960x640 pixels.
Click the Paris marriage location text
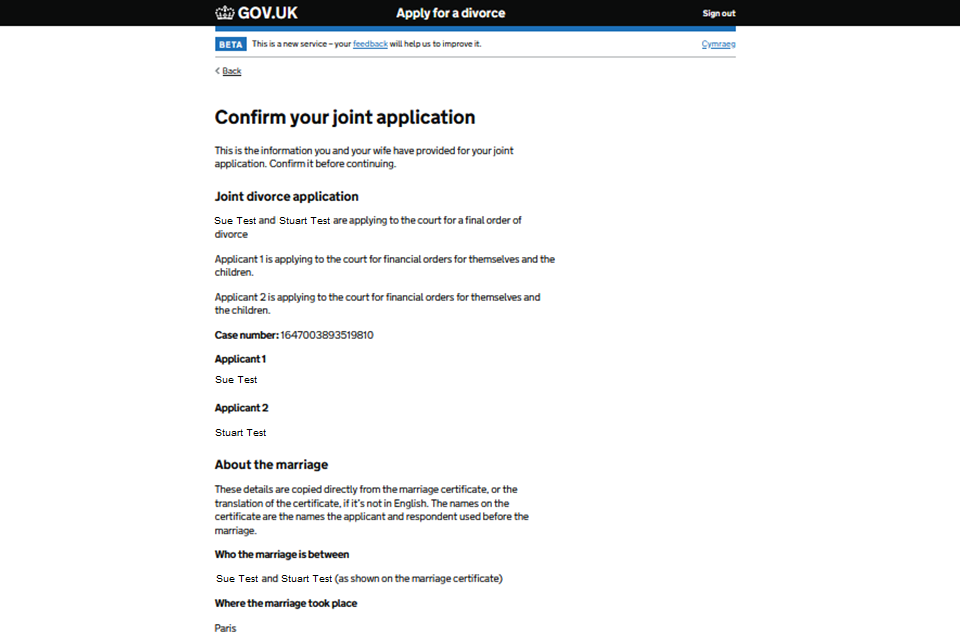(x=225, y=628)
